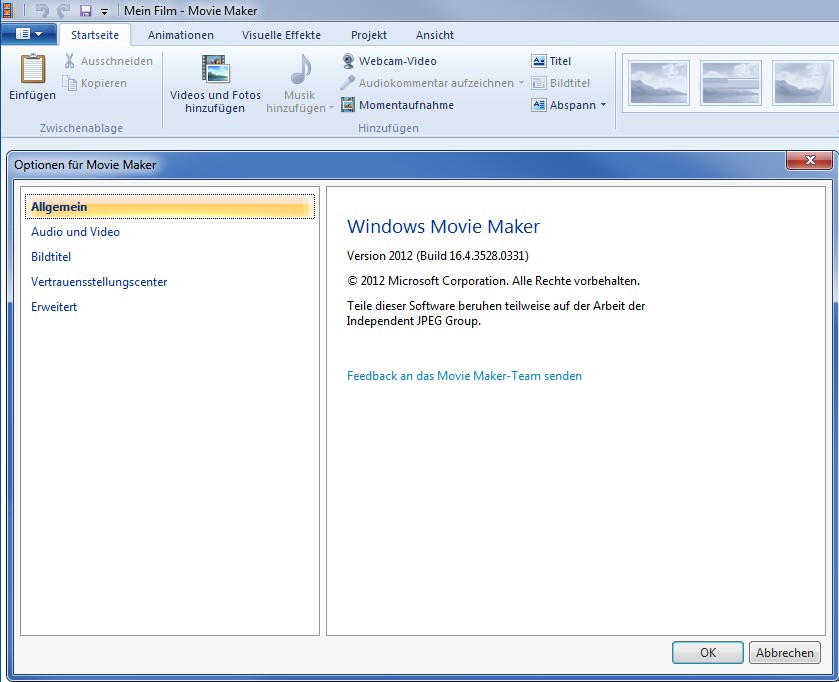839x682 pixels.
Task: Start Webcam-Video recording
Action: point(398,61)
